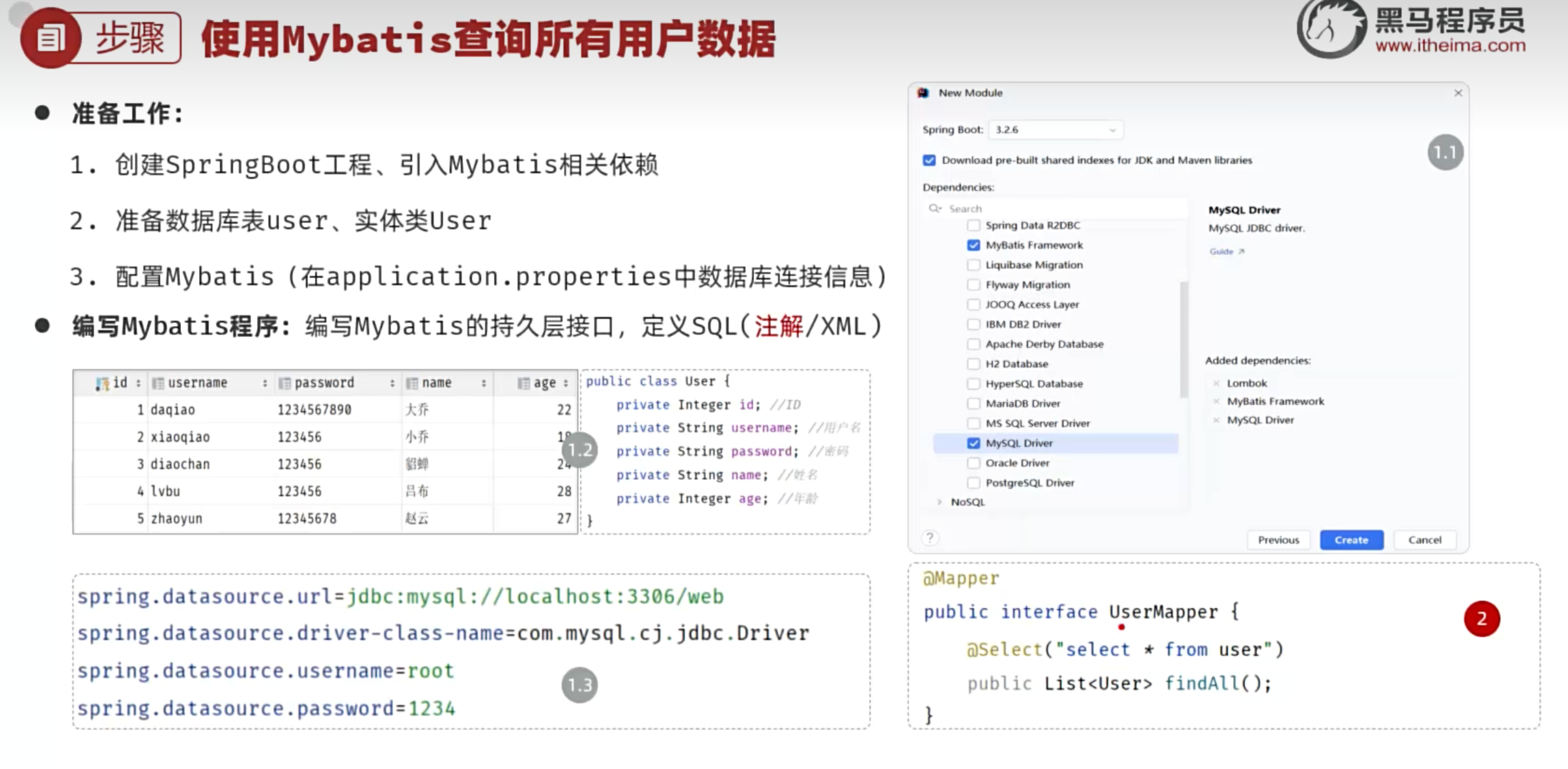Click the UserMapper interface name
The image size is (1568, 769).
1163,612
